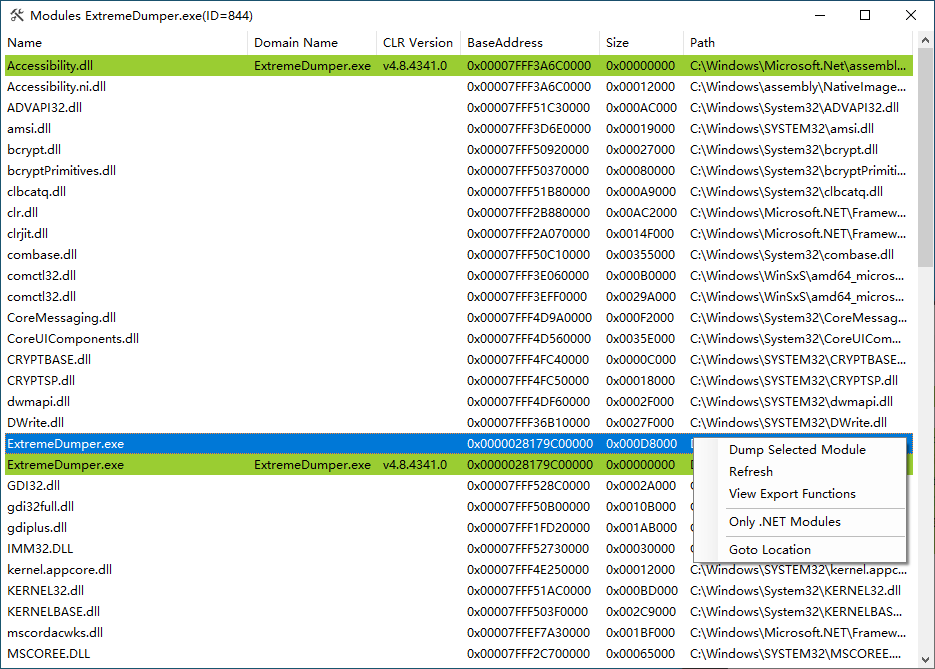Select clrjit.dll module

459,234
